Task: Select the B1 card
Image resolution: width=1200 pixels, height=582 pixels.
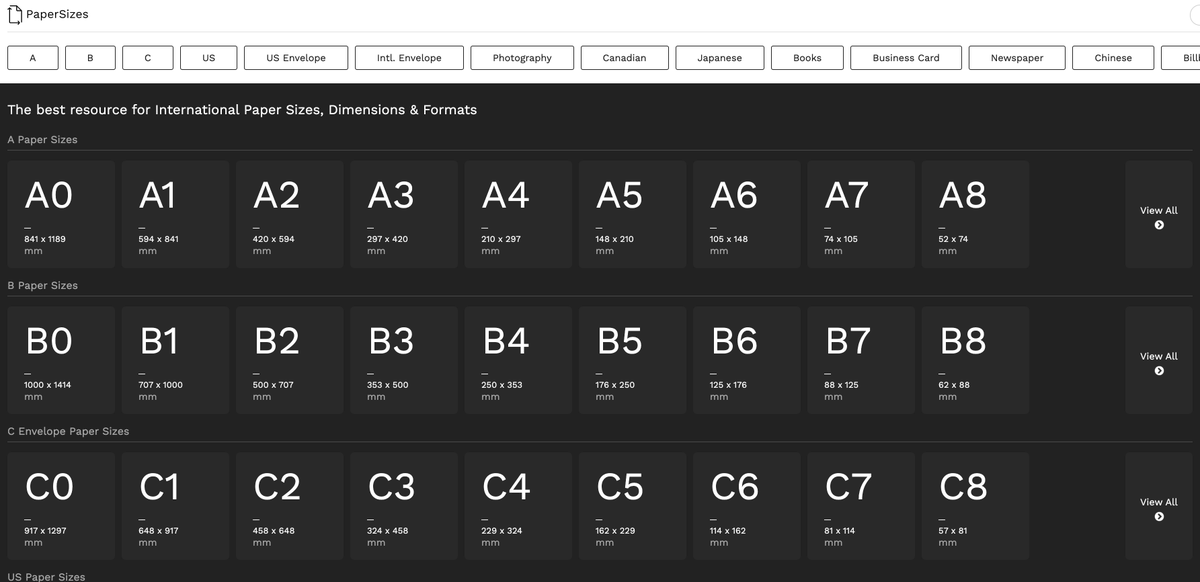Action: pos(175,361)
